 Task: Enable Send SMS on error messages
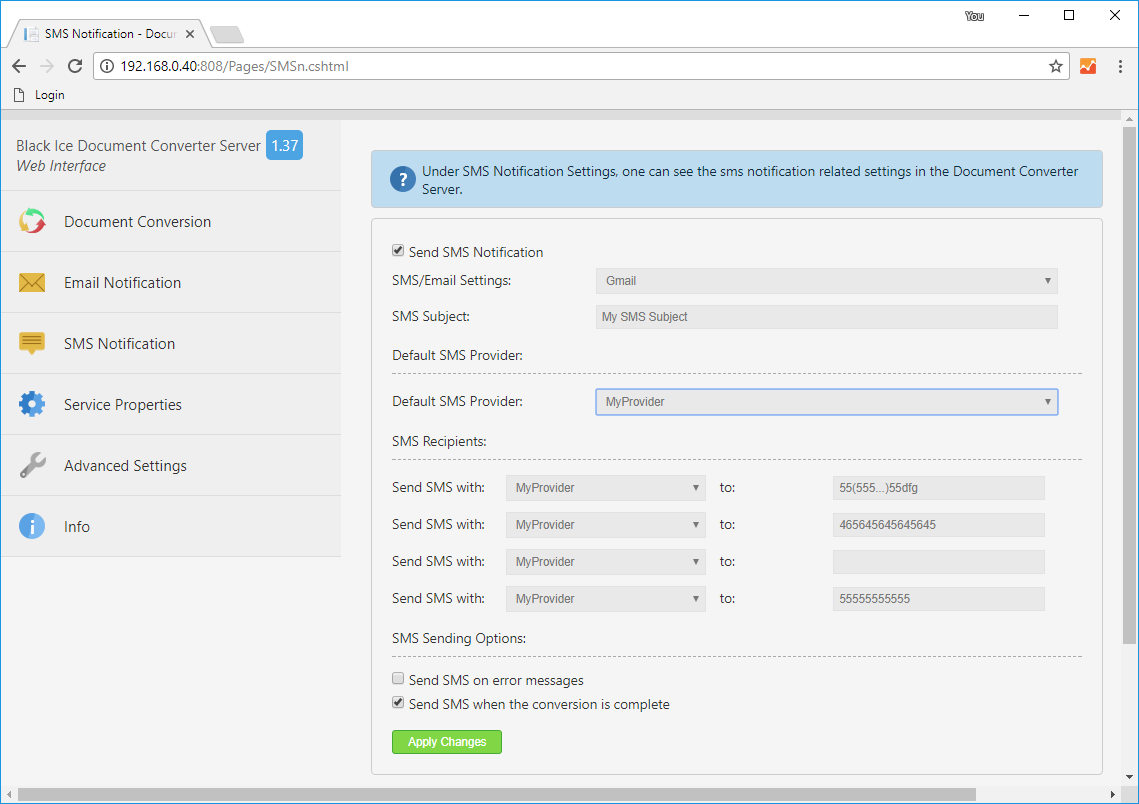[x=398, y=678]
